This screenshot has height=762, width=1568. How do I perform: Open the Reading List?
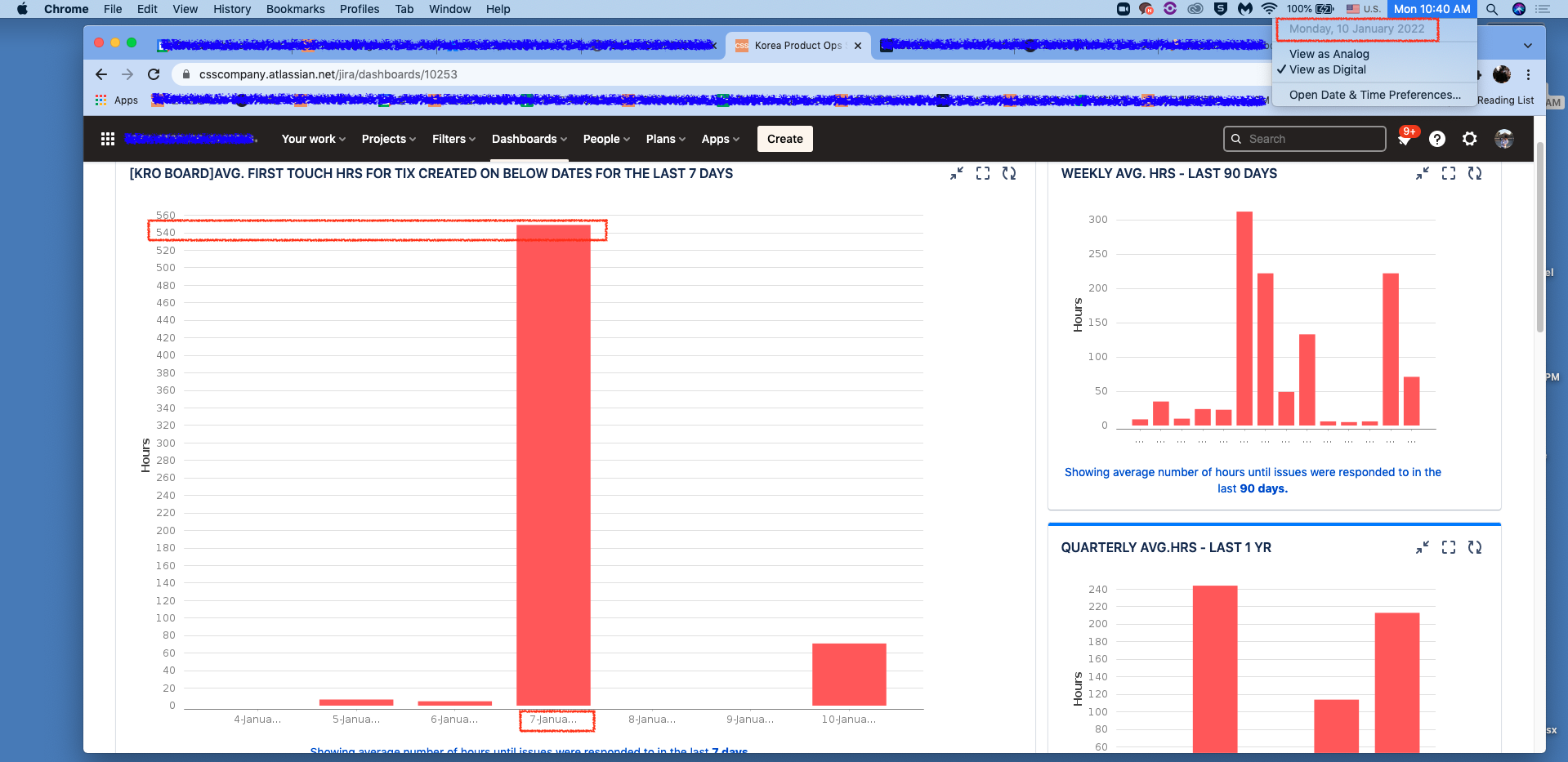click(1505, 100)
